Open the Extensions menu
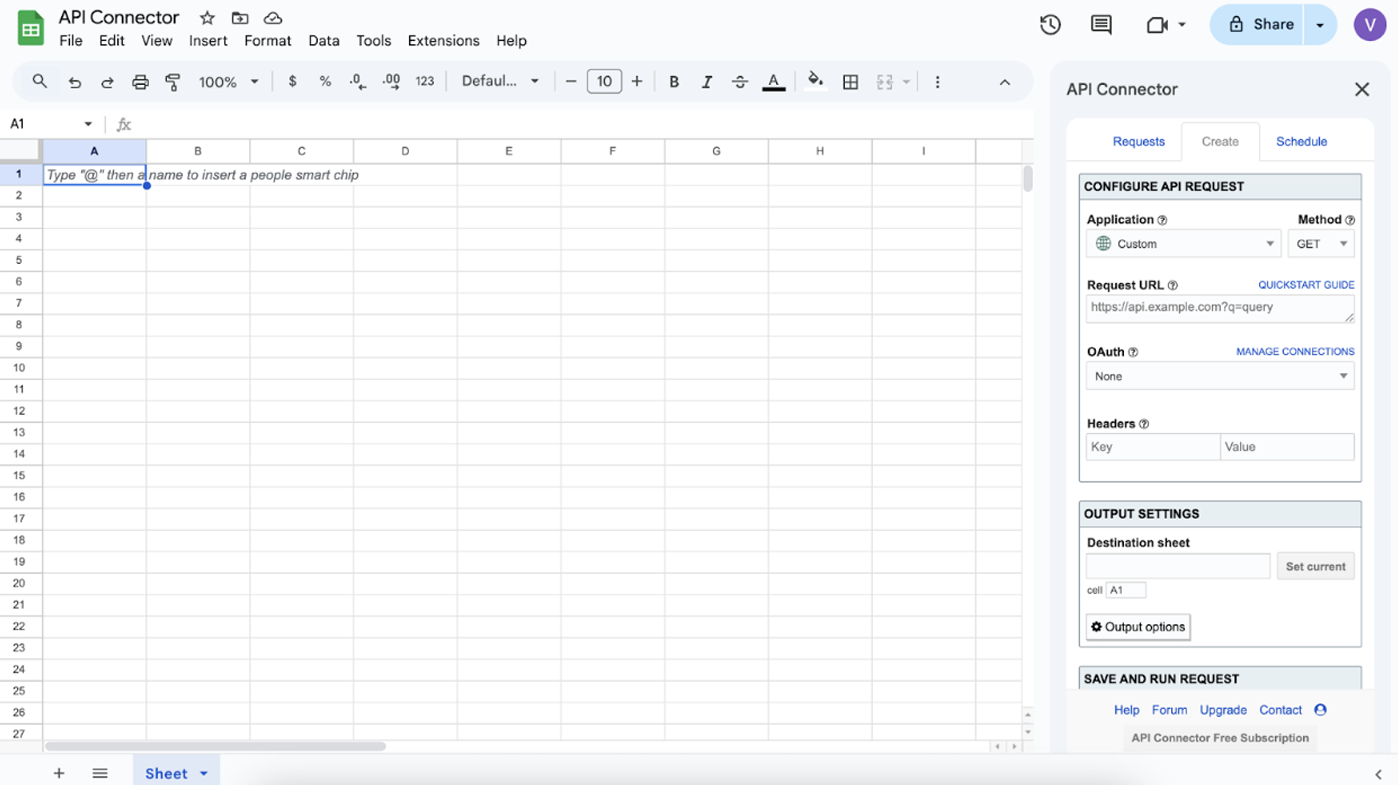This screenshot has height=785, width=1398. [x=443, y=41]
